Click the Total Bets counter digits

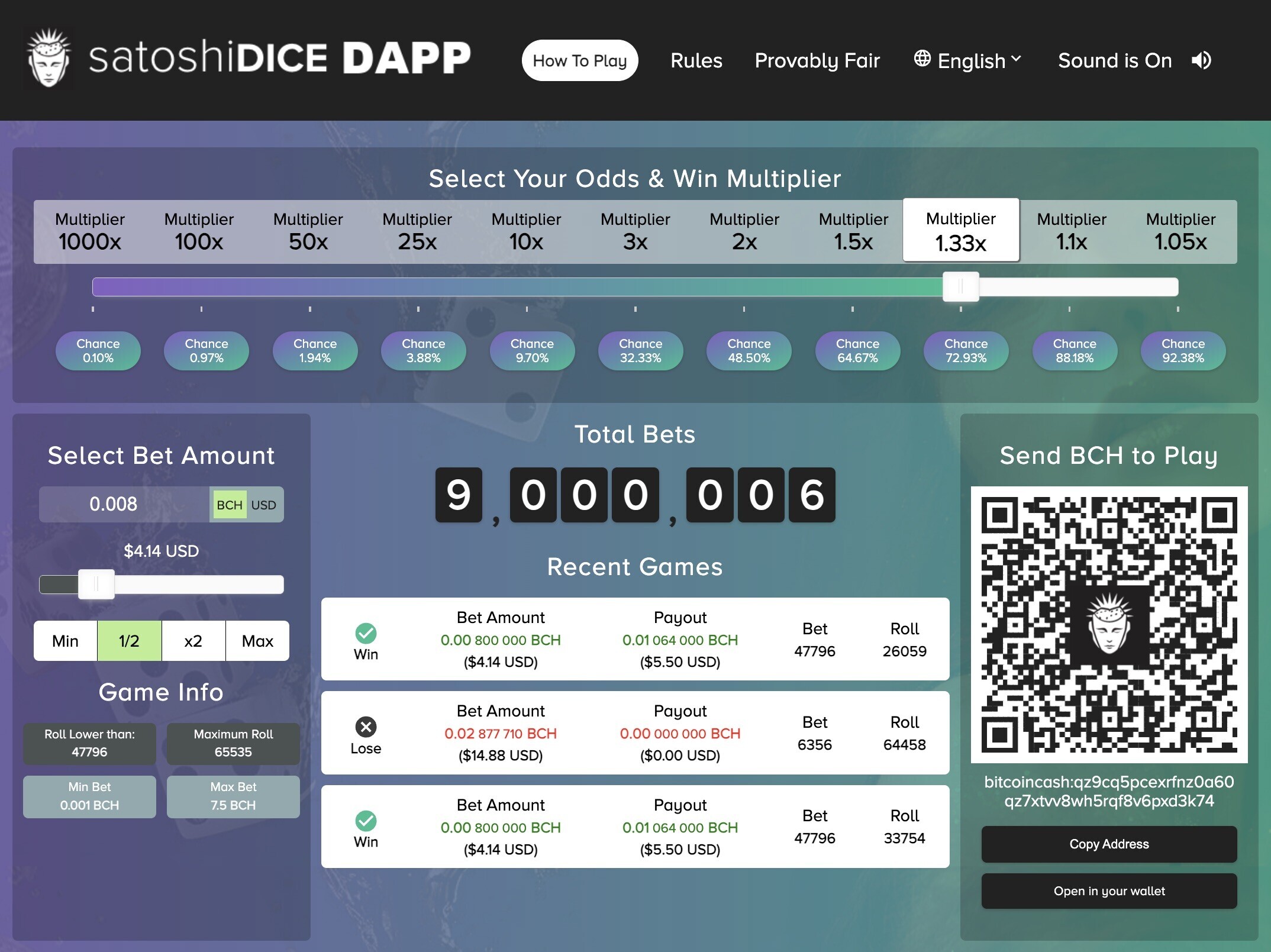pos(635,495)
